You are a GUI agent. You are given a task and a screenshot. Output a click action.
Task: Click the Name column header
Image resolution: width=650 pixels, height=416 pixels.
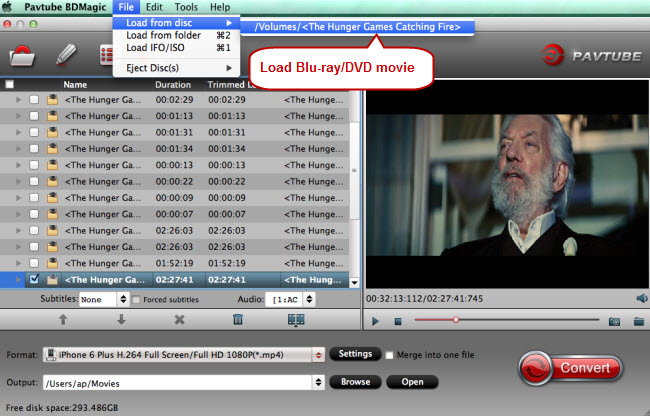[75, 85]
